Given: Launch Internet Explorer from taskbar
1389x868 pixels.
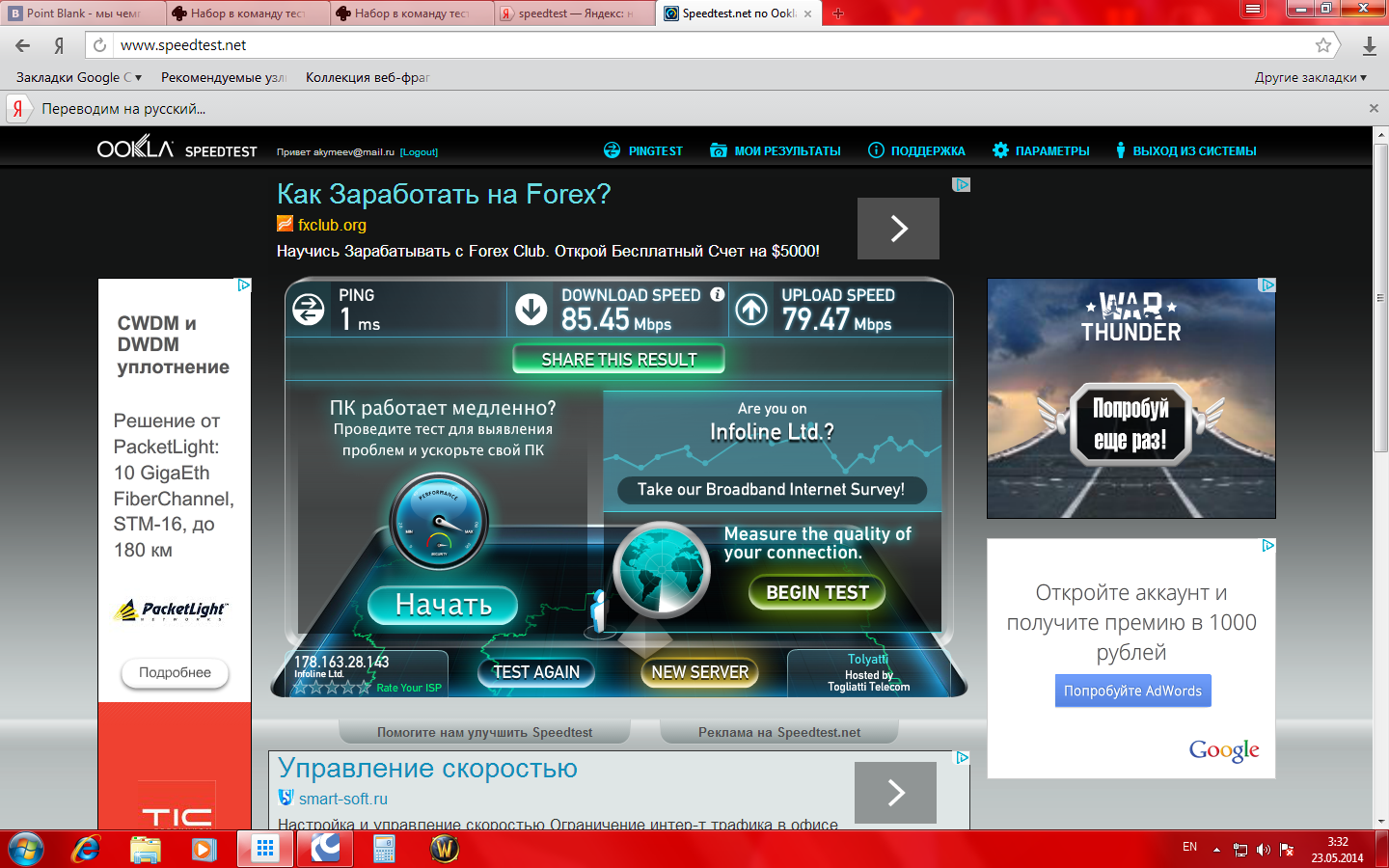Looking at the screenshot, I should pyautogui.click(x=86, y=849).
